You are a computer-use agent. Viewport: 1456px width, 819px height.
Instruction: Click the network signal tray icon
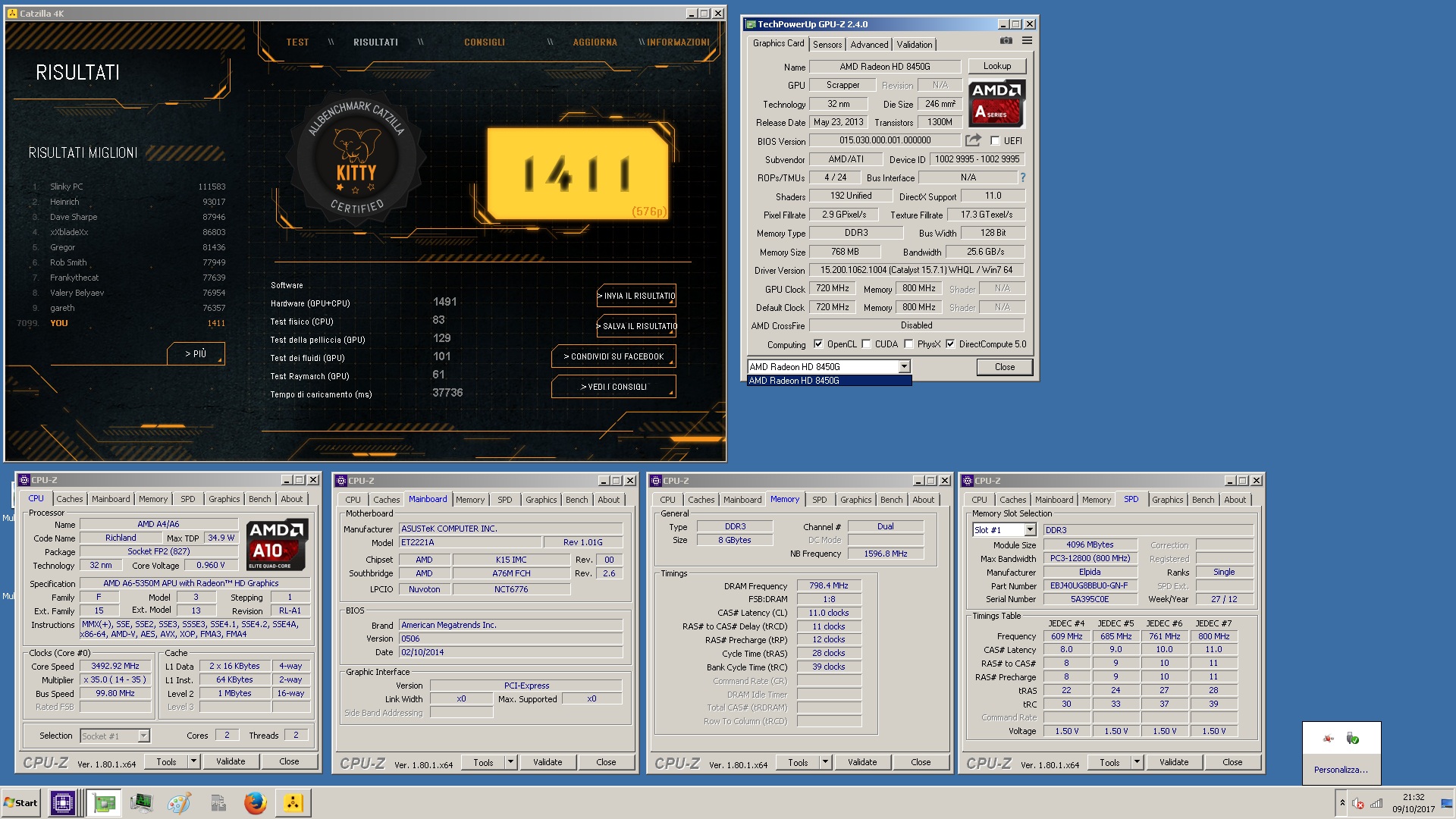[1376, 803]
